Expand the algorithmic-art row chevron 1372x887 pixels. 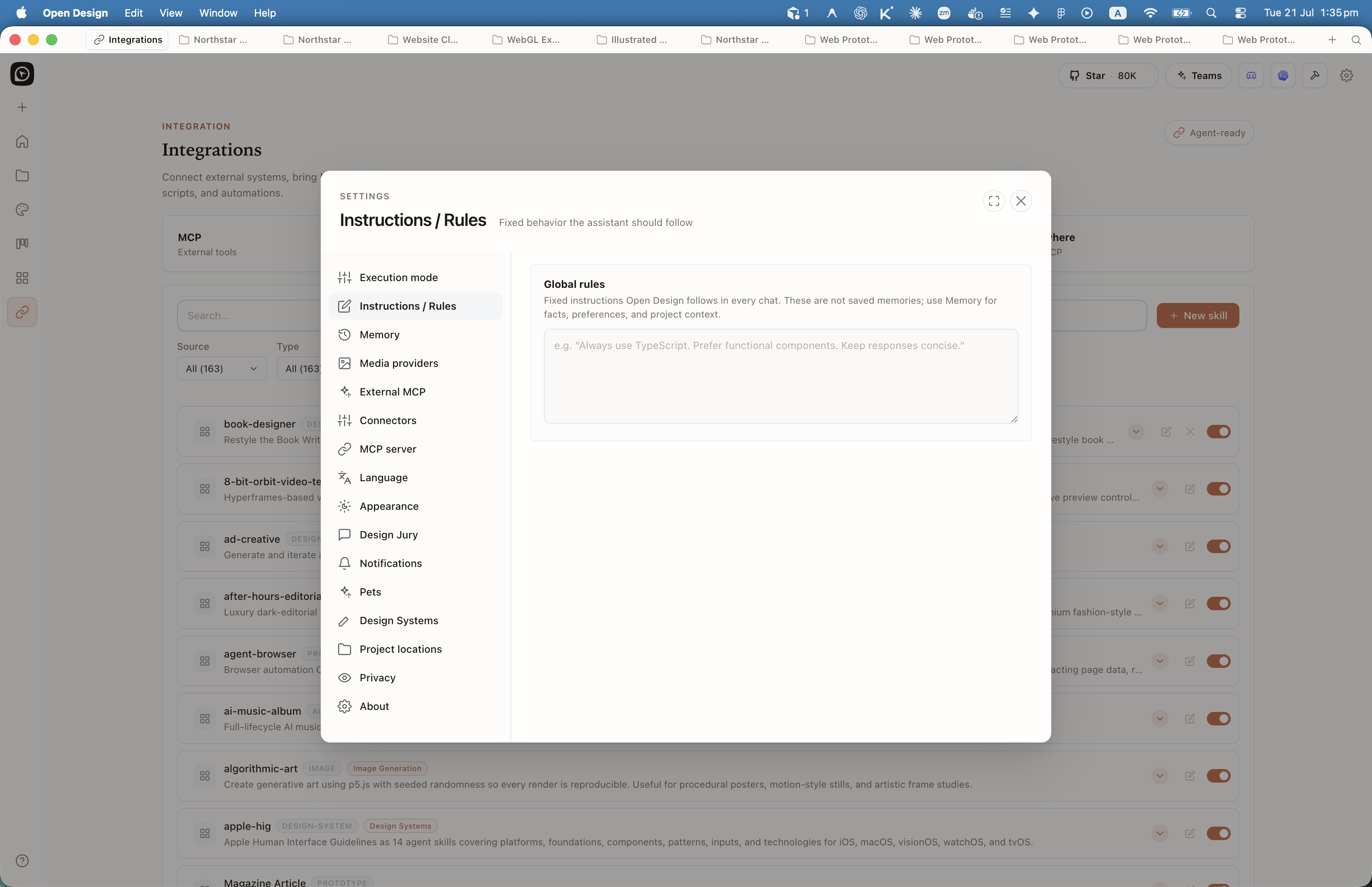(x=1160, y=776)
